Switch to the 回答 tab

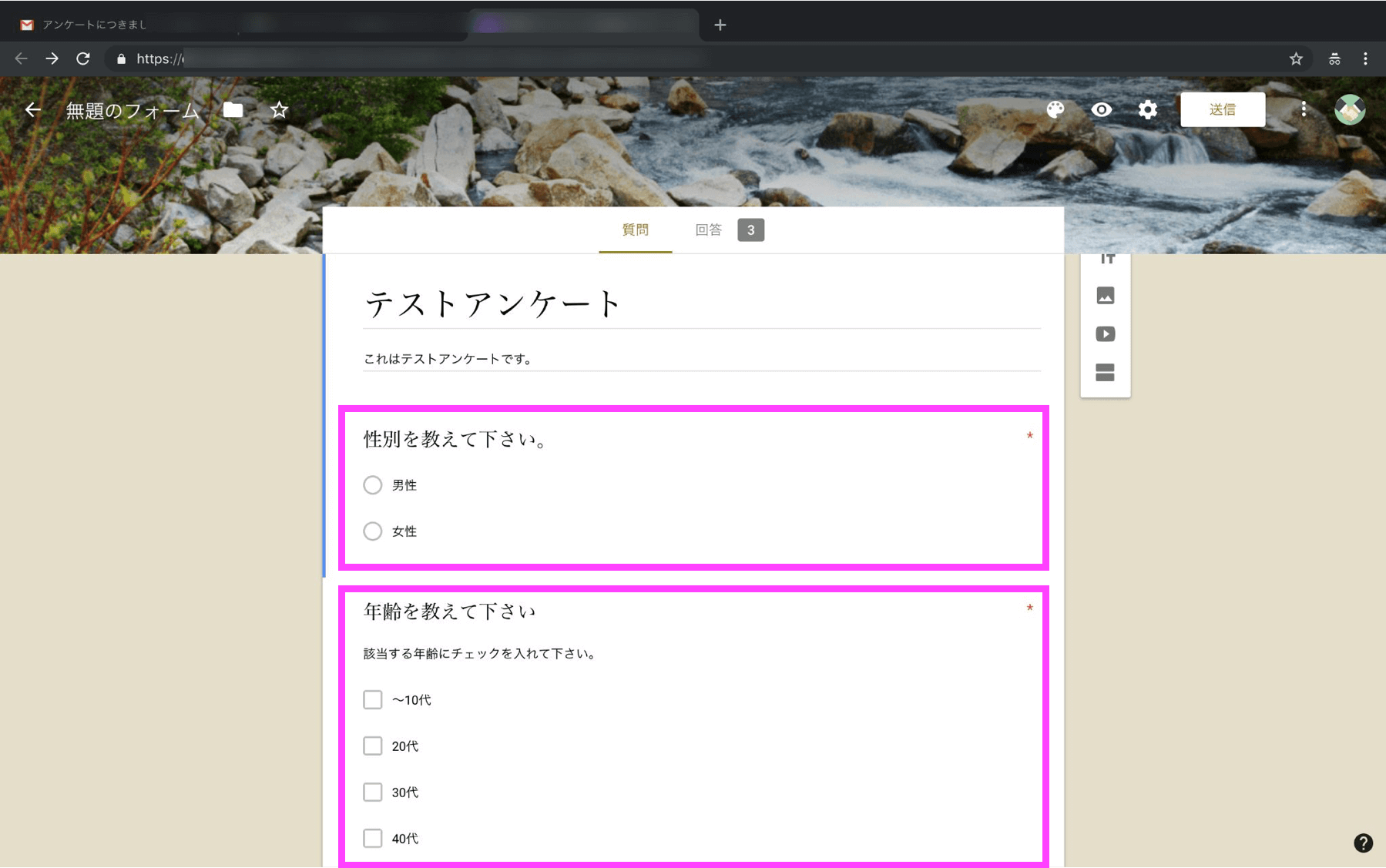click(x=708, y=230)
